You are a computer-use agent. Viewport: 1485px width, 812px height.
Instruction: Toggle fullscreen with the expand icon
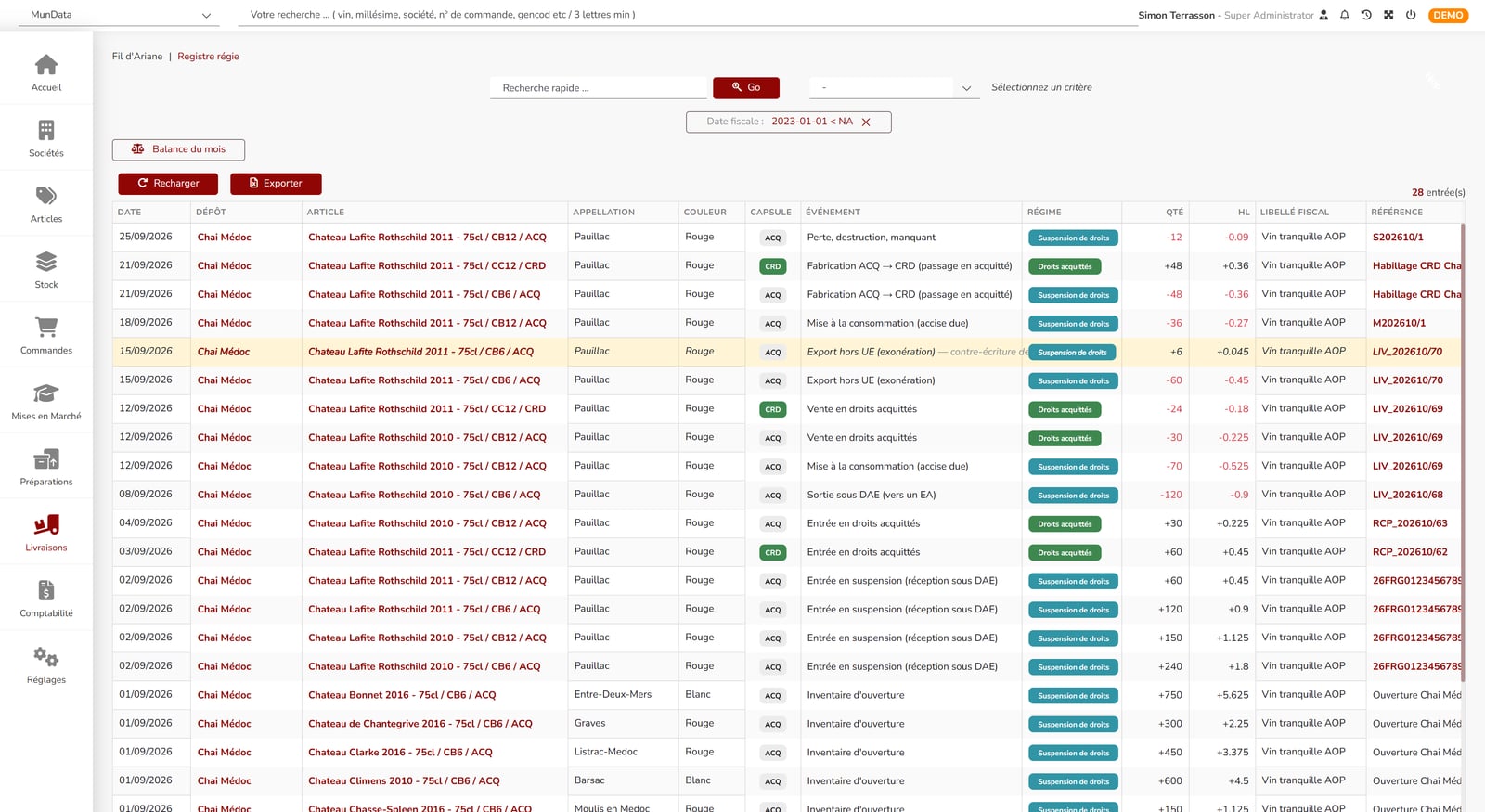click(x=1388, y=15)
